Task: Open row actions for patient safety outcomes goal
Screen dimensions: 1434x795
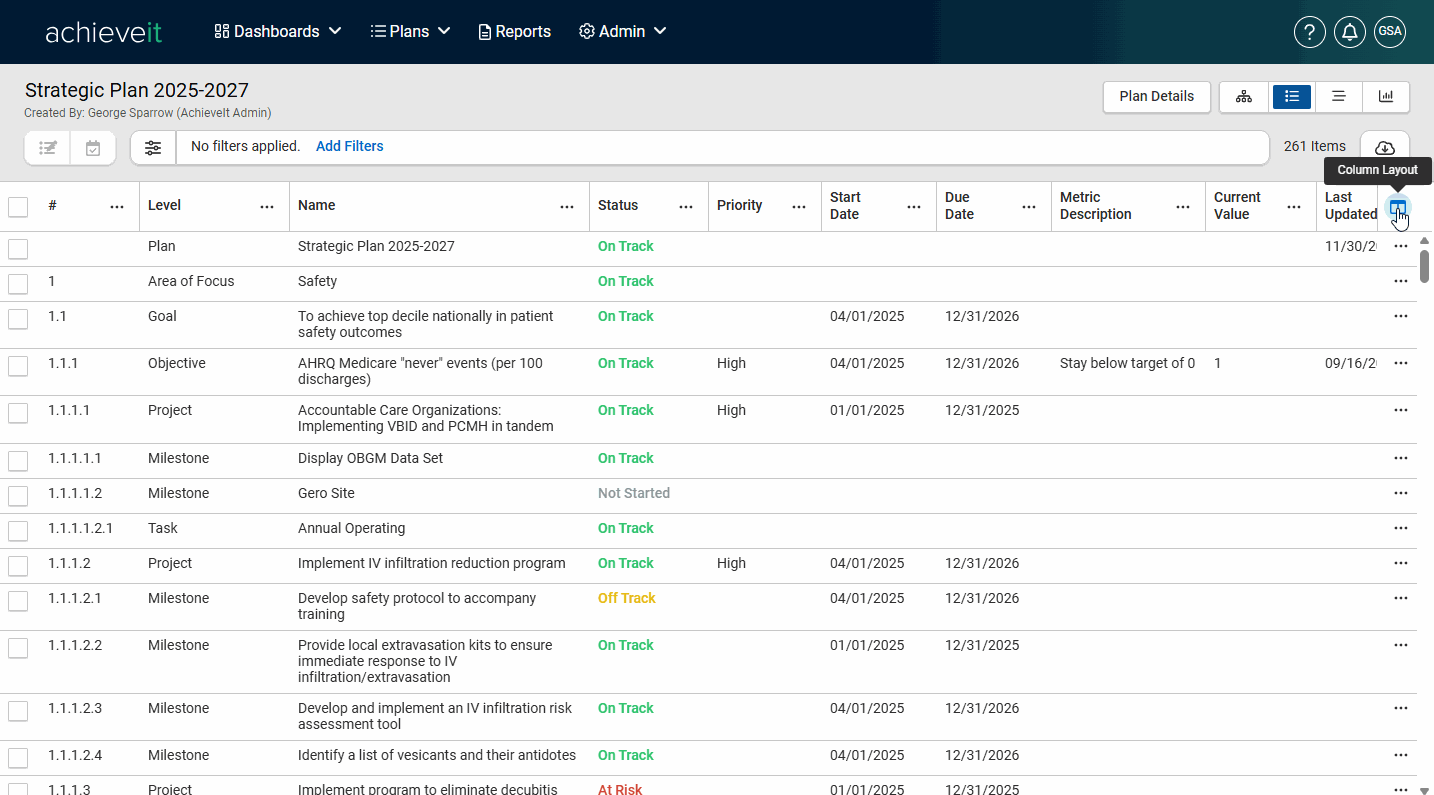Action: (x=1401, y=316)
